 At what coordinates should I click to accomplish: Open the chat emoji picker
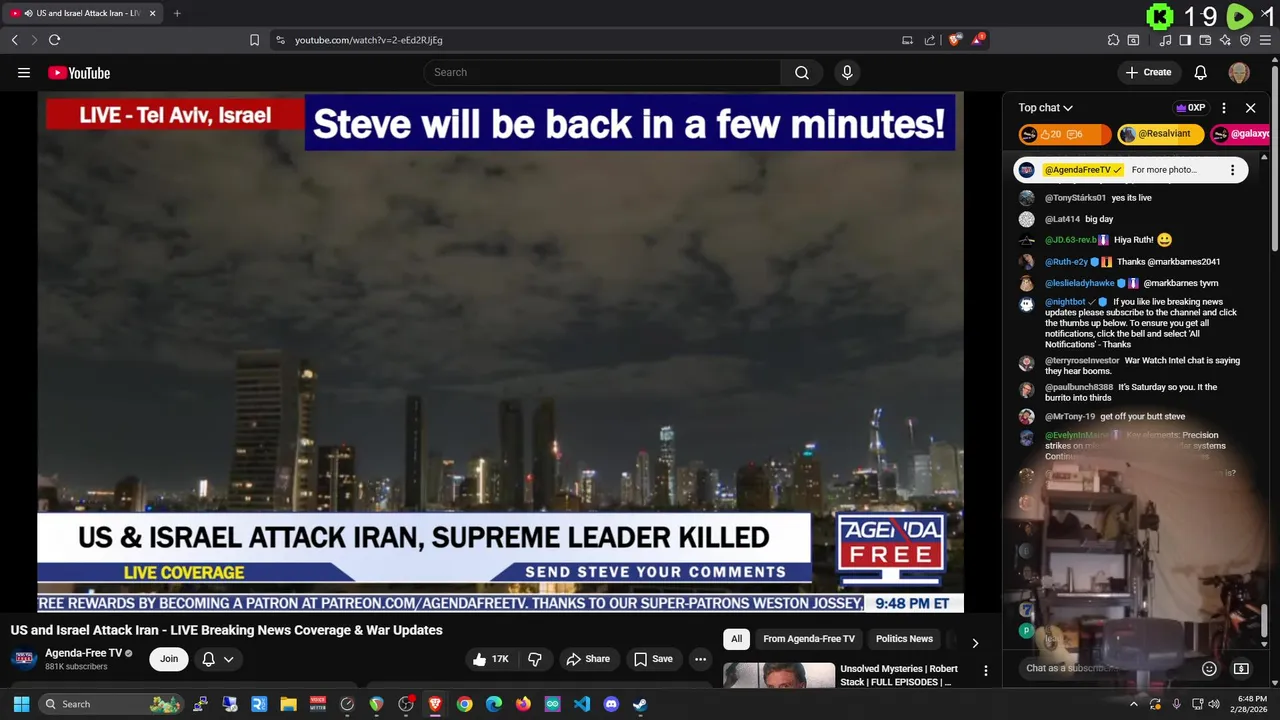(1209, 668)
